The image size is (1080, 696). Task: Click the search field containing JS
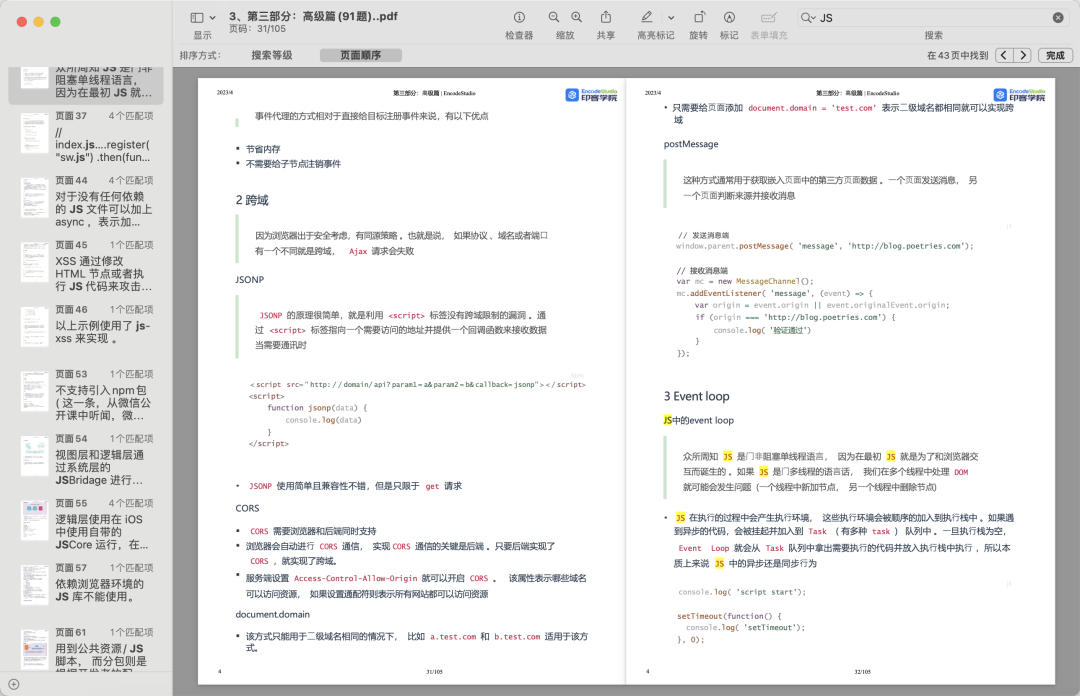pos(934,18)
